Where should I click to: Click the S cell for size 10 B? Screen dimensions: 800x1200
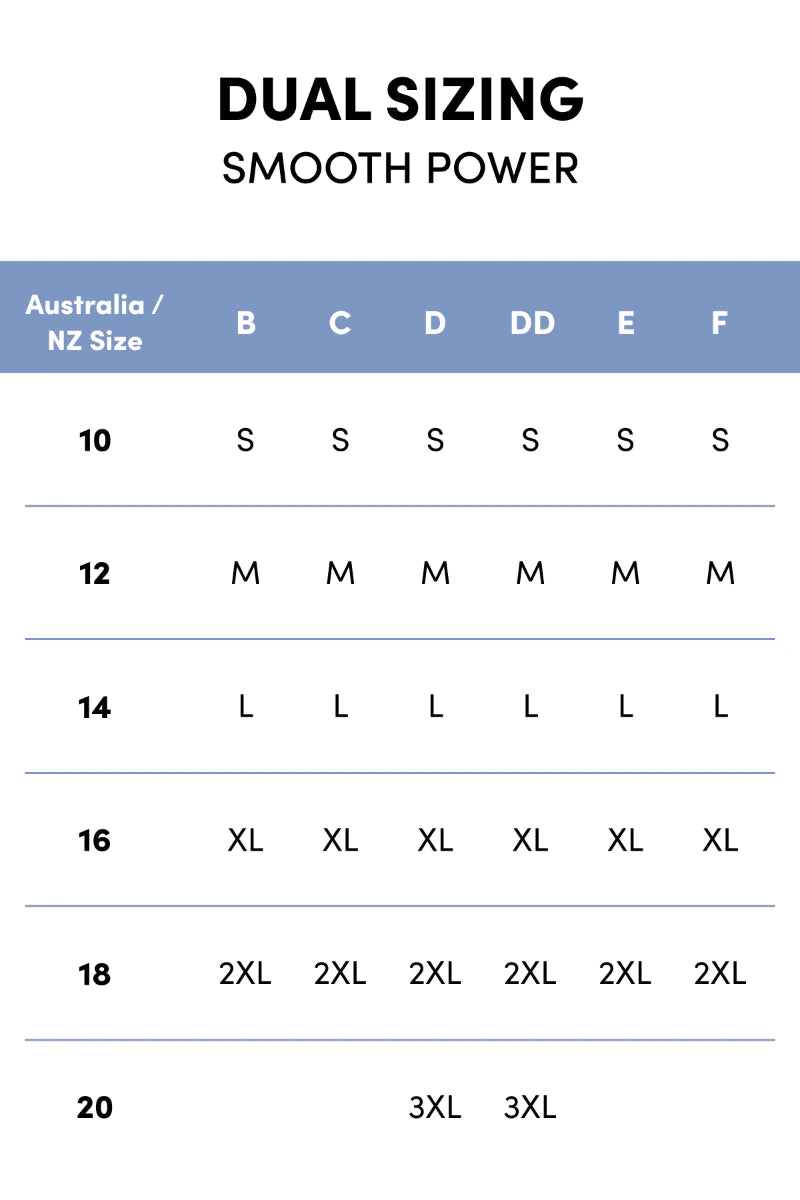[245, 440]
